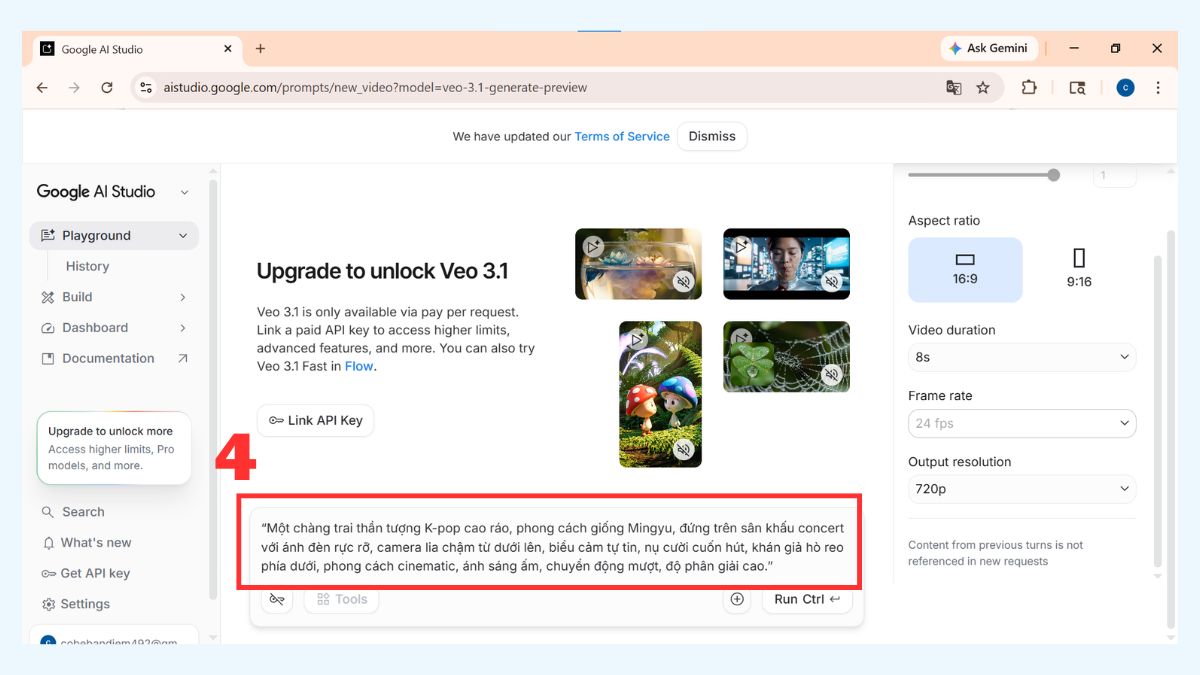Open Documentation external link
Screen dimensions: 1200x675
114,359
